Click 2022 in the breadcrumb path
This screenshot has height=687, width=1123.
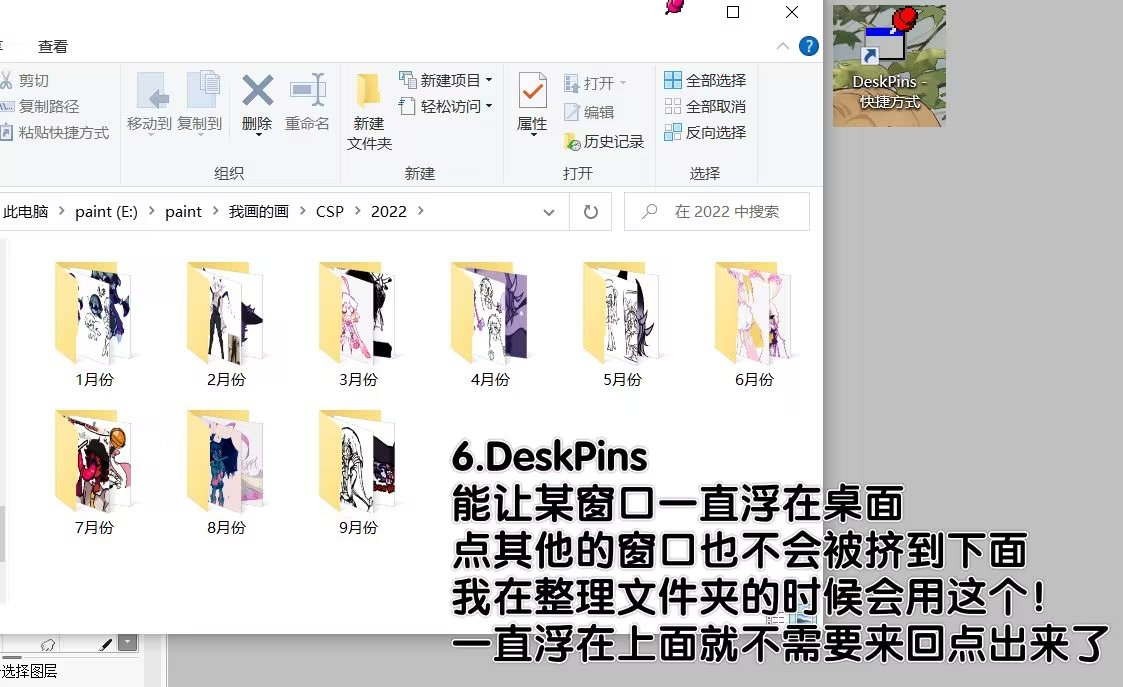coord(389,211)
